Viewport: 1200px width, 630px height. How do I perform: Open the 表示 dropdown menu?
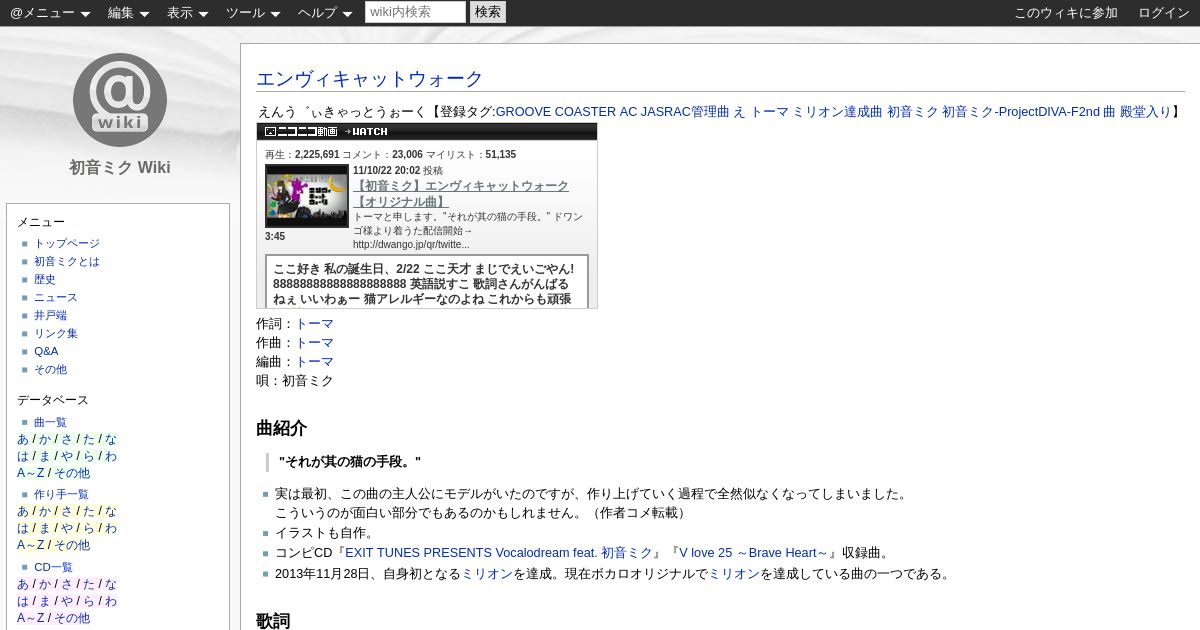point(188,13)
